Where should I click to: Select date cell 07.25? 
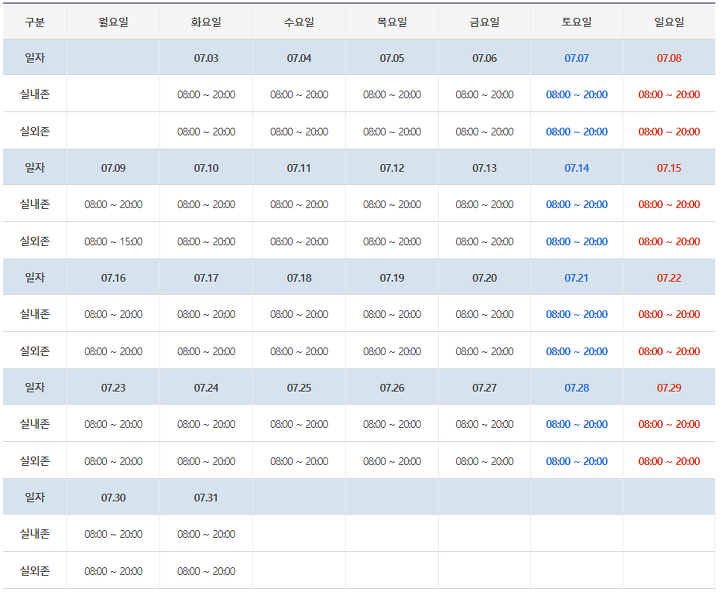(x=299, y=388)
